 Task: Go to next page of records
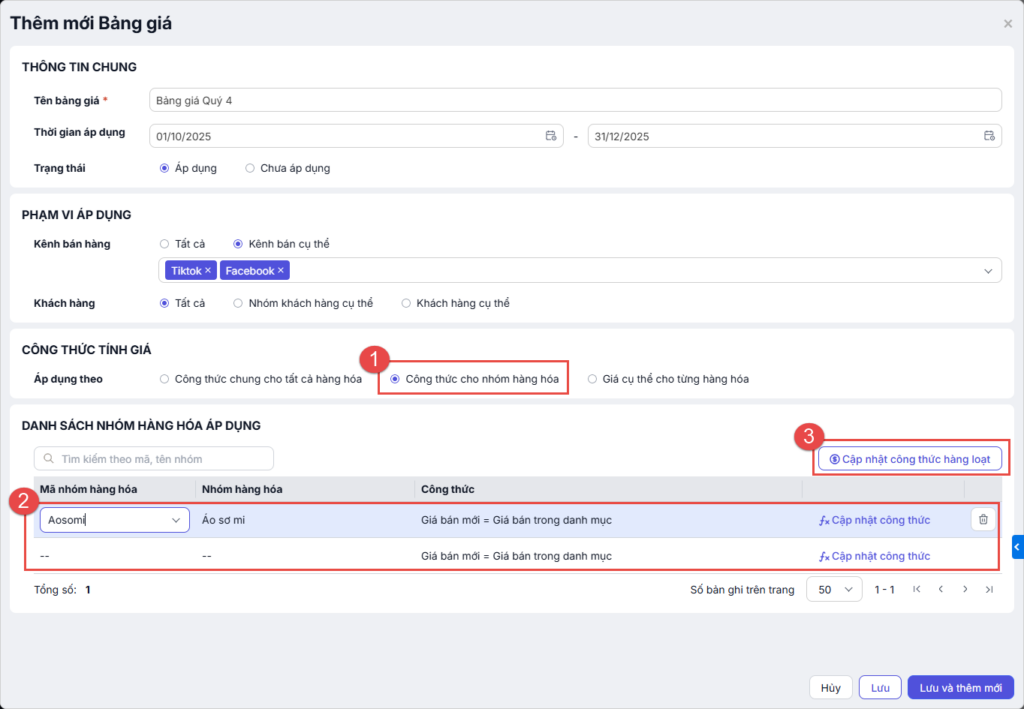965,590
